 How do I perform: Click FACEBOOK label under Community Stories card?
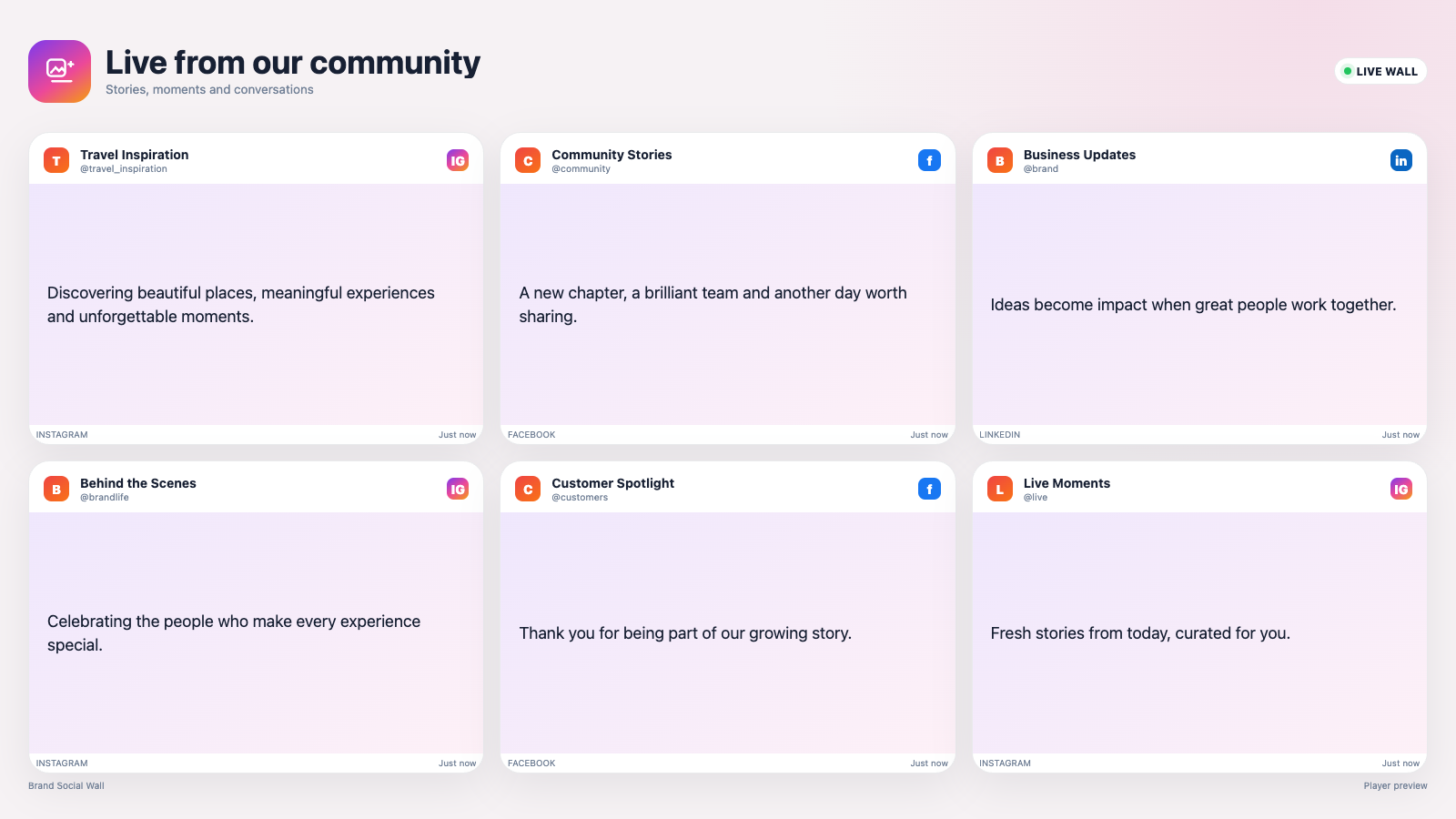[x=531, y=435]
